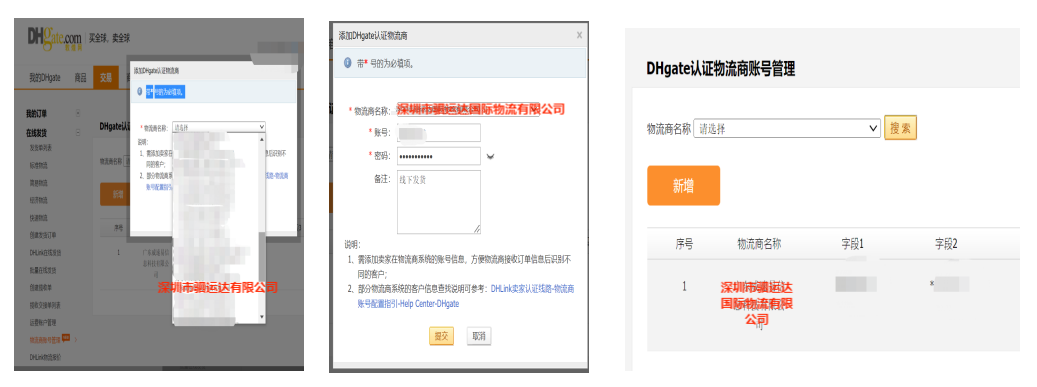Click the 提交 button
The height and width of the screenshot is (387, 1037).
click(442, 336)
